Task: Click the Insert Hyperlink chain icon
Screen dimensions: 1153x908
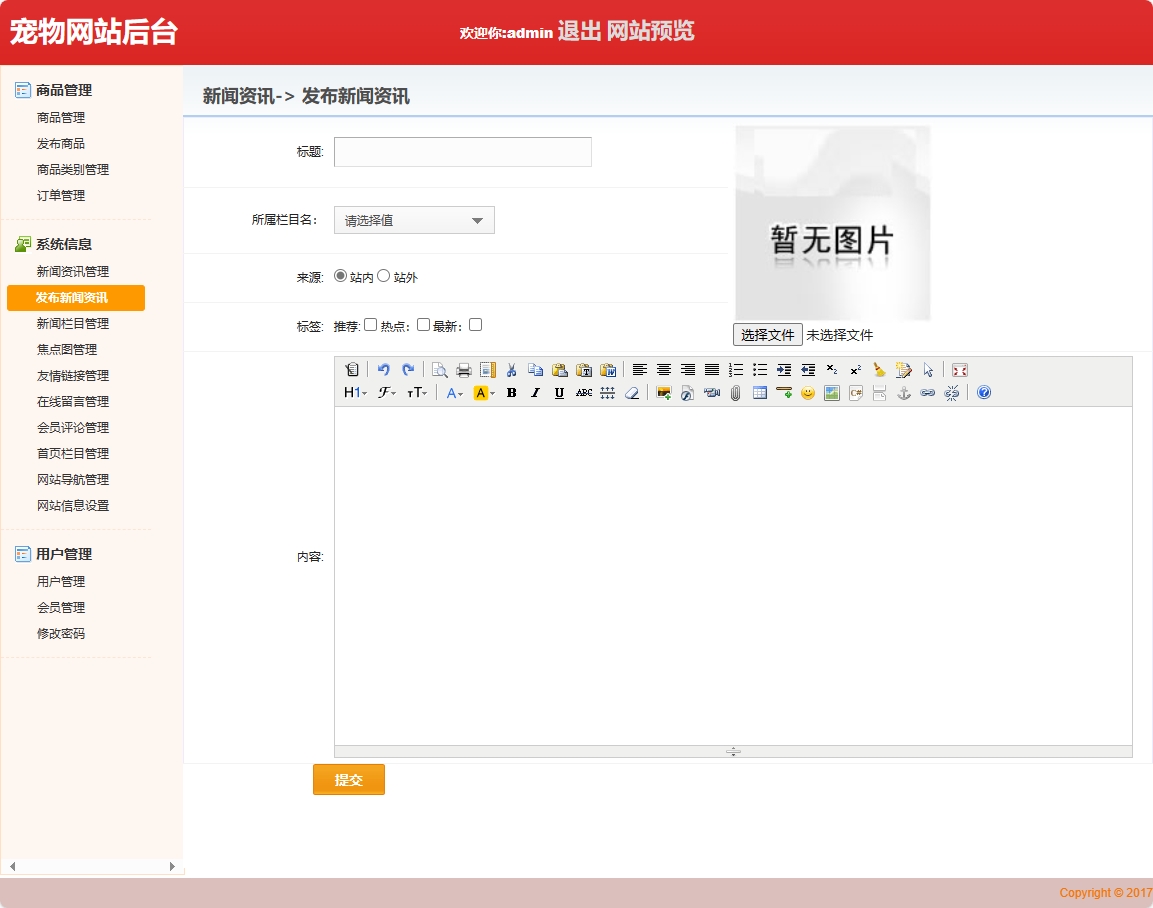Action: (x=927, y=392)
